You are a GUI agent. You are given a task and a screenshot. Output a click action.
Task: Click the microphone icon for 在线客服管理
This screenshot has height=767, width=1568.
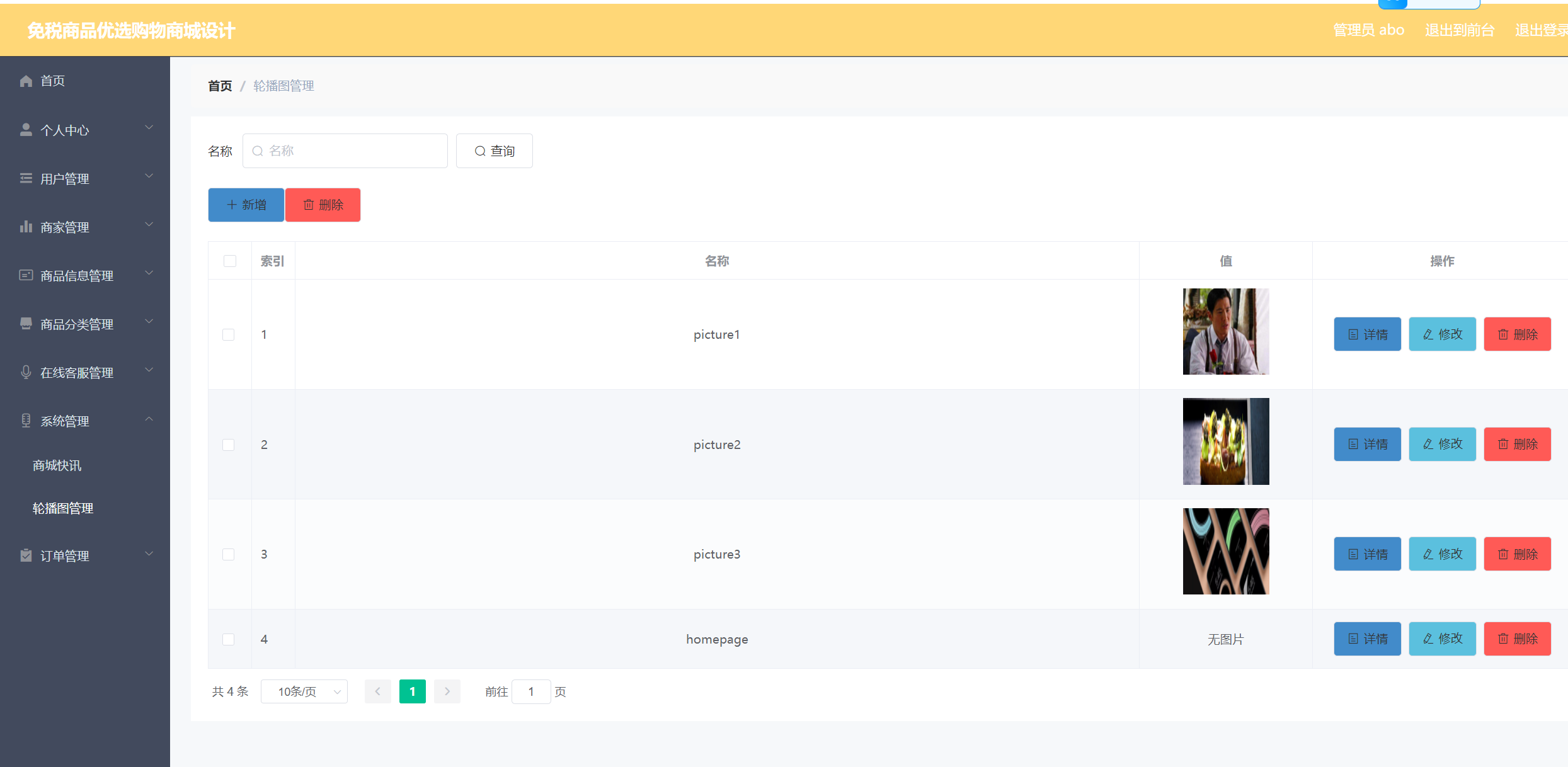(26, 372)
